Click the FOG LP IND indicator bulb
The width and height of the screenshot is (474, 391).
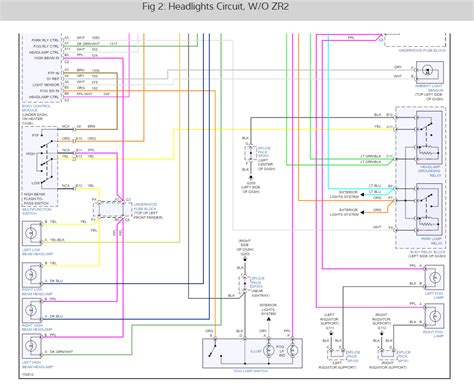[x=293, y=351]
